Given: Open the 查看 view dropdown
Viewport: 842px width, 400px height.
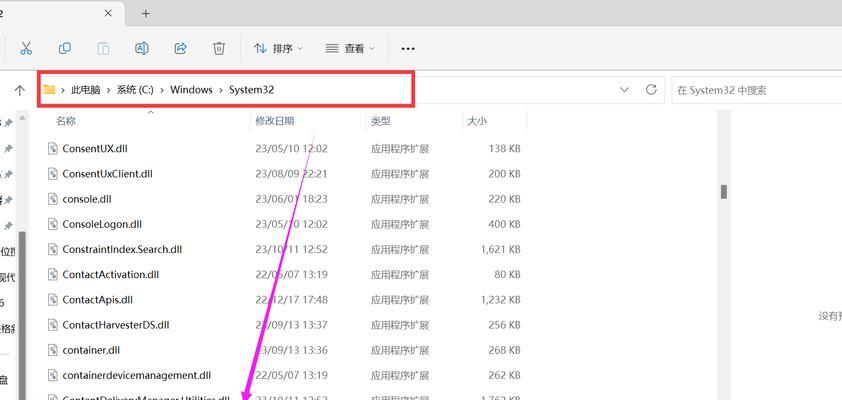Looking at the screenshot, I should pos(350,48).
